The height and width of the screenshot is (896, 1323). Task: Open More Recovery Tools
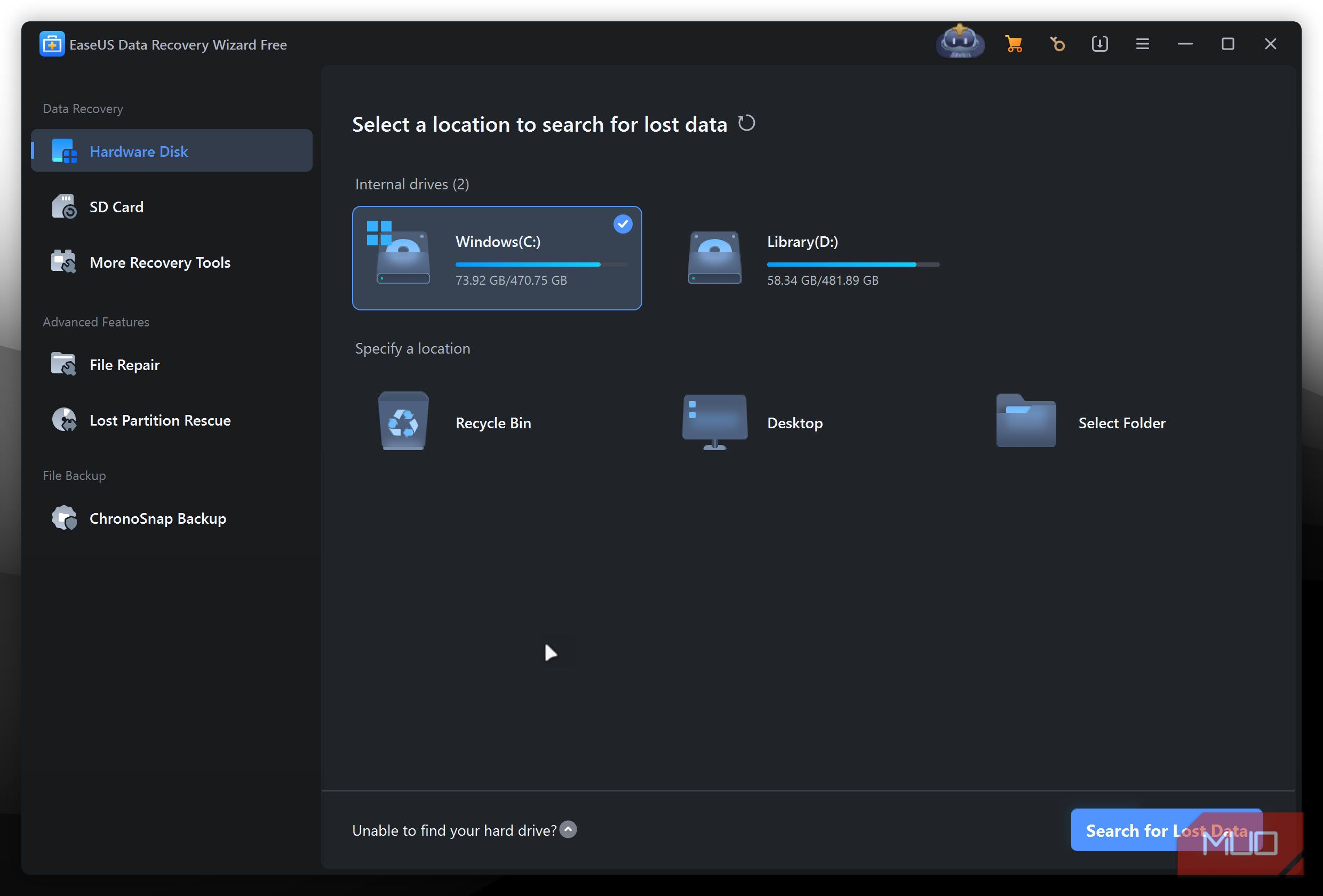pyautogui.click(x=171, y=262)
